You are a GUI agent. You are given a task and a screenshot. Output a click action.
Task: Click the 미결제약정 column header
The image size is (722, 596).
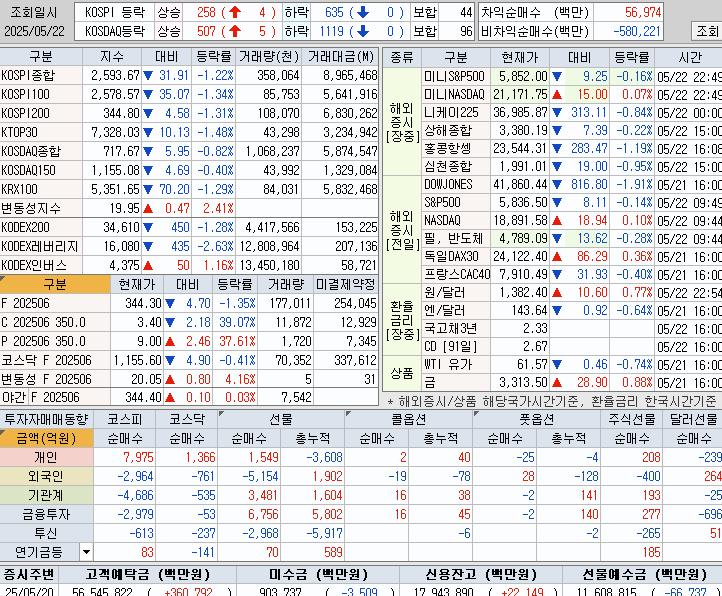tap(346, 284)
